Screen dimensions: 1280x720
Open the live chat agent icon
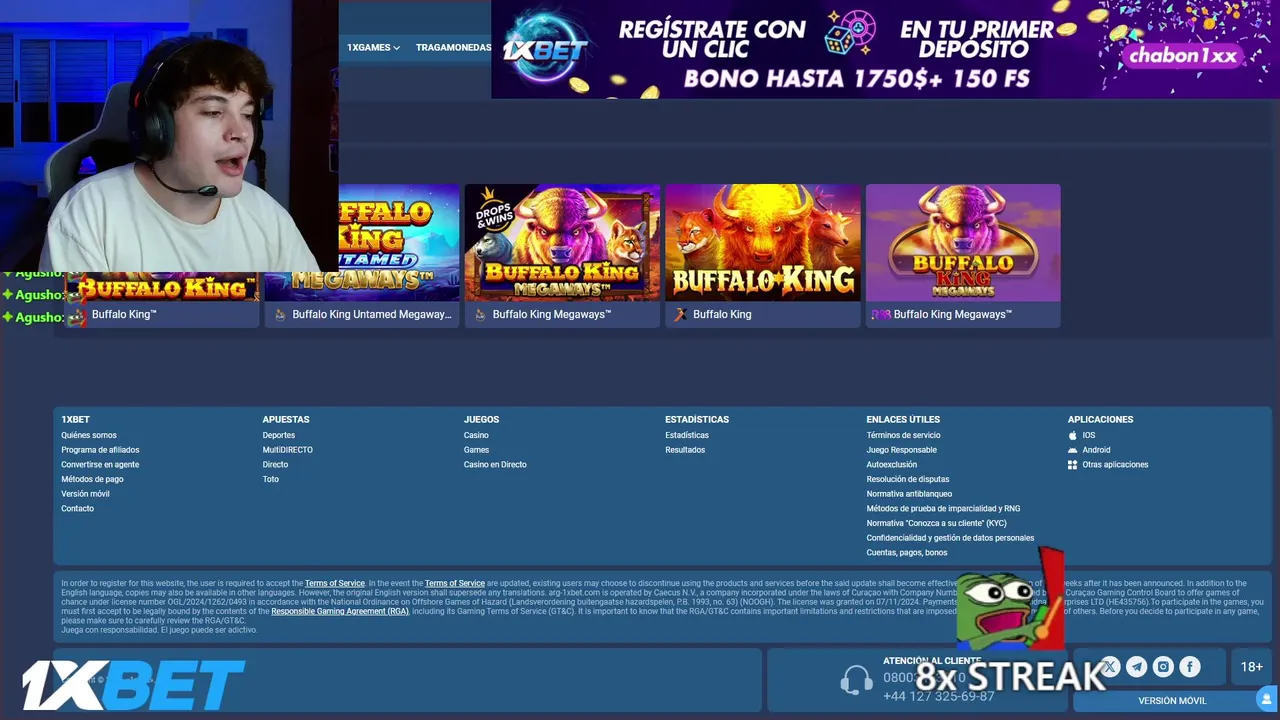click(x=1267, y=697)
